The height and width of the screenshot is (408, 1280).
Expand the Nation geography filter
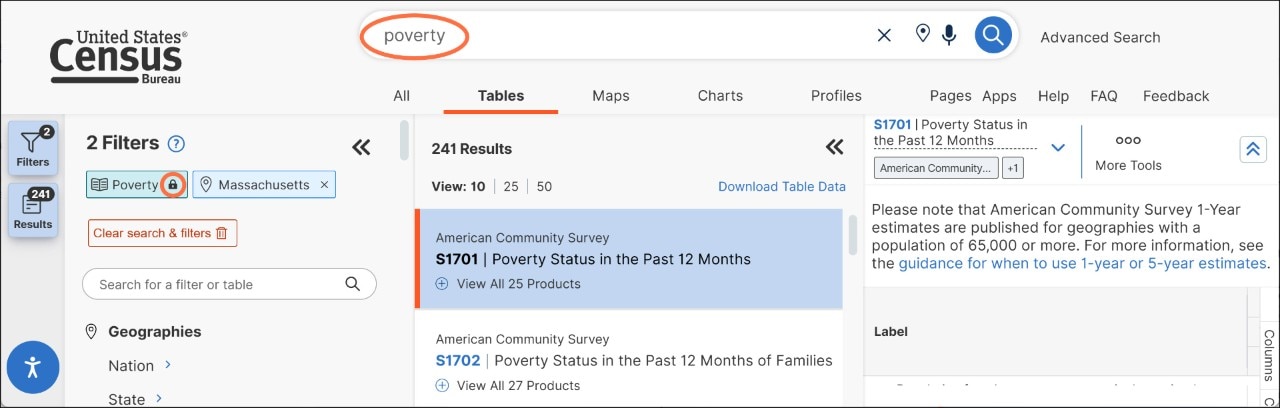[141, 366]
